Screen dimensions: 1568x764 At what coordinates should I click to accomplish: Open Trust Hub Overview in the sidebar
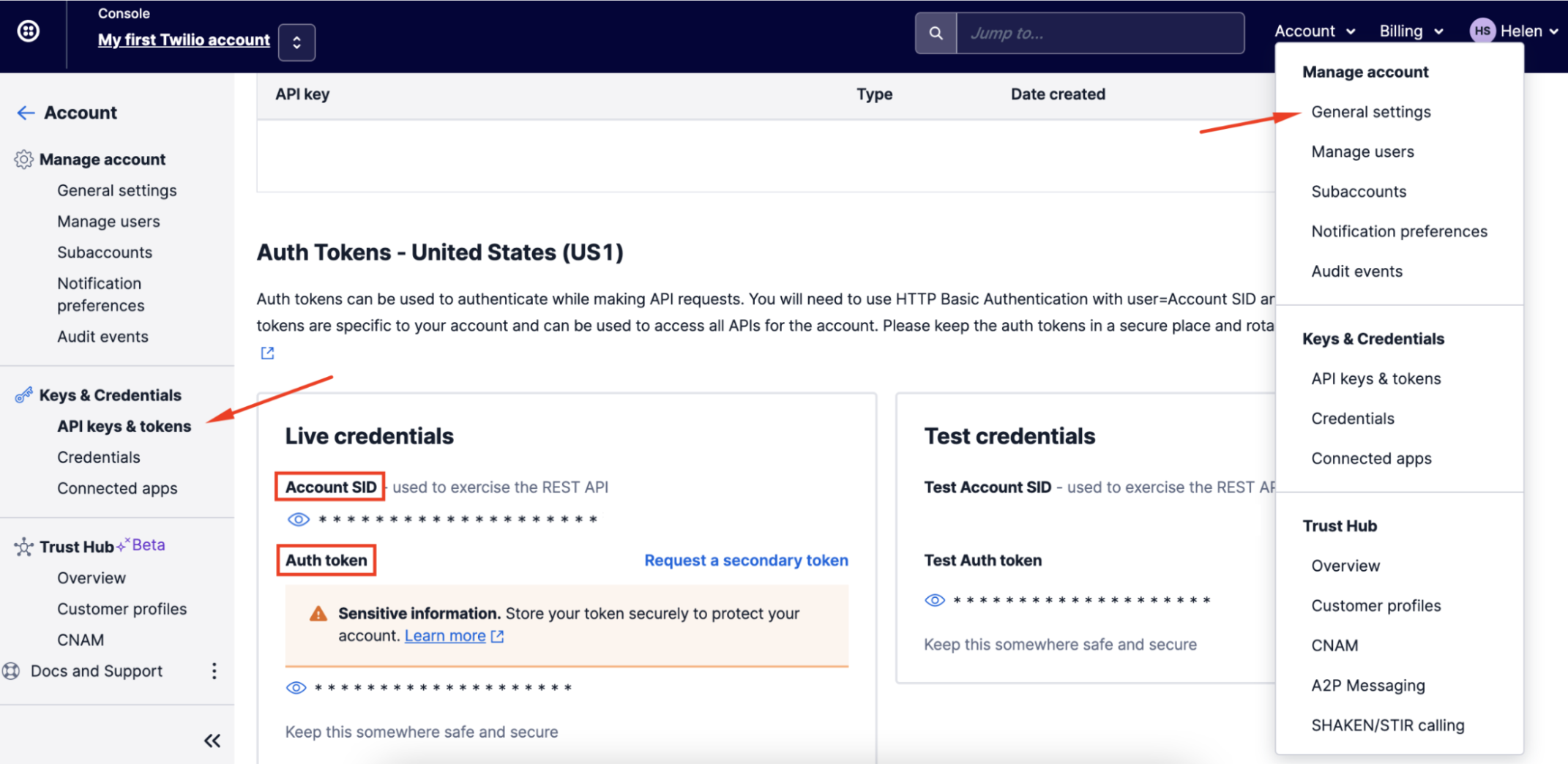(x=92, y=578)
